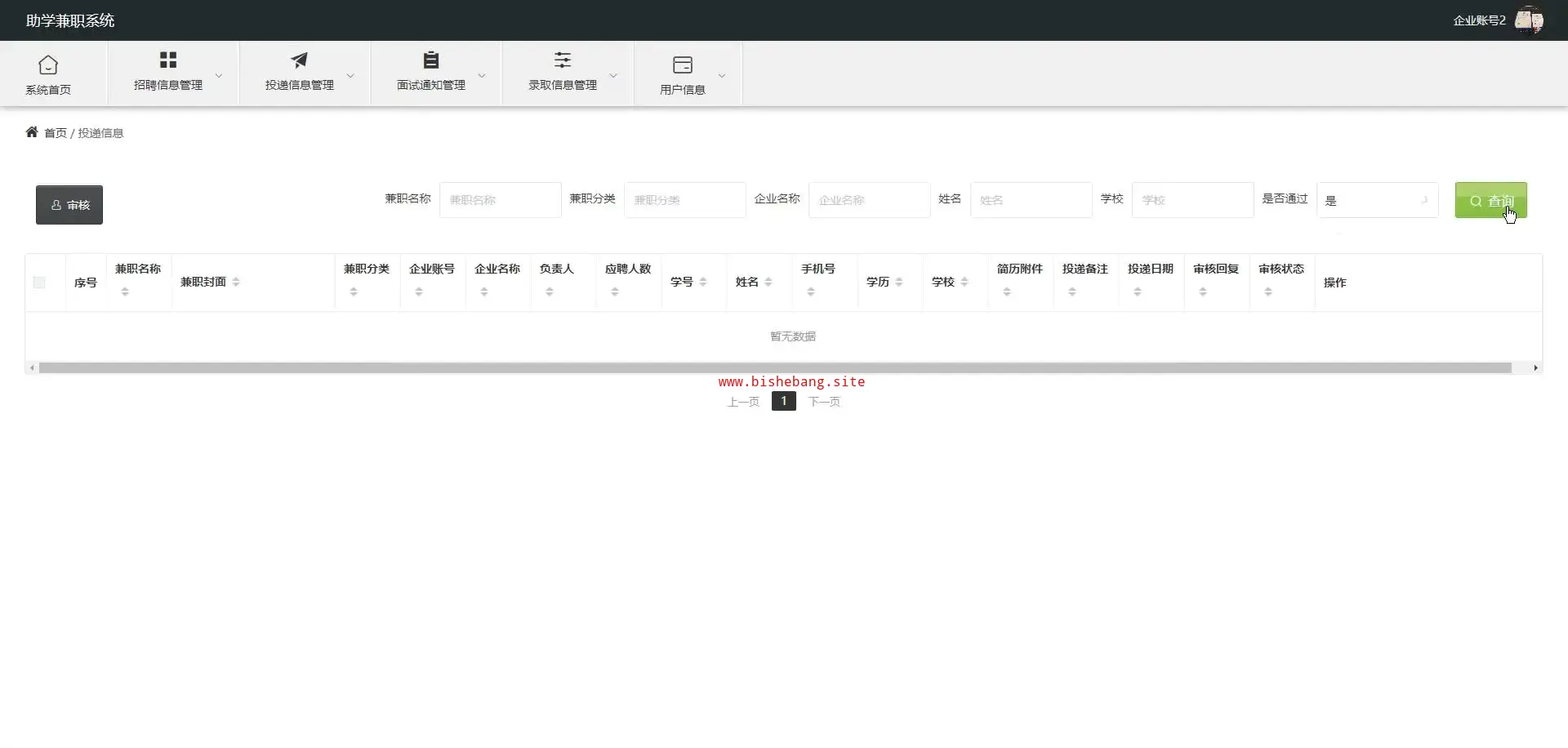Go to 上一页 previous page
Viewport: 1568px width, 748px height.
pos(743,402)
